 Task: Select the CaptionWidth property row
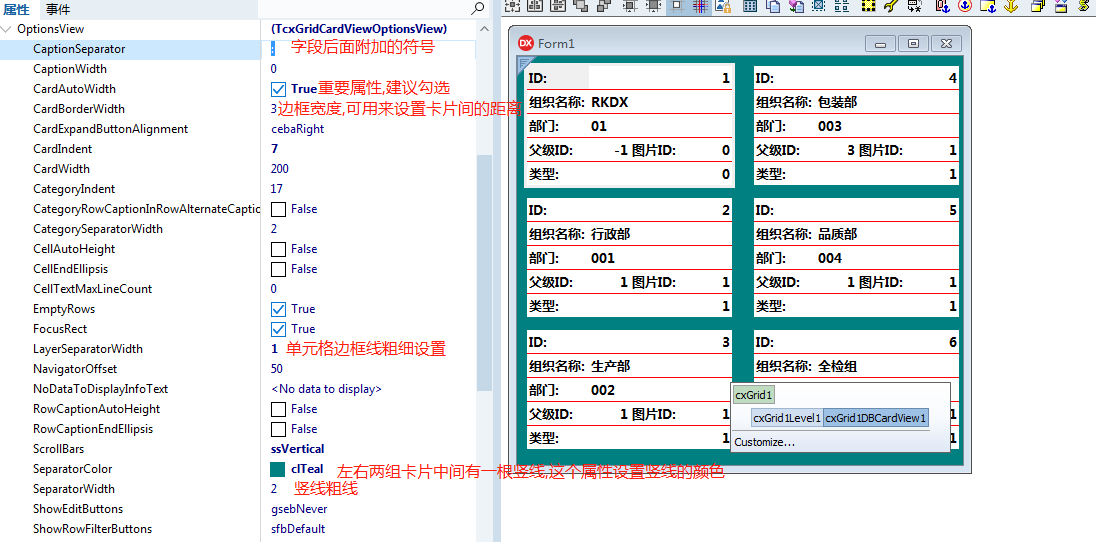coord(130,69)
